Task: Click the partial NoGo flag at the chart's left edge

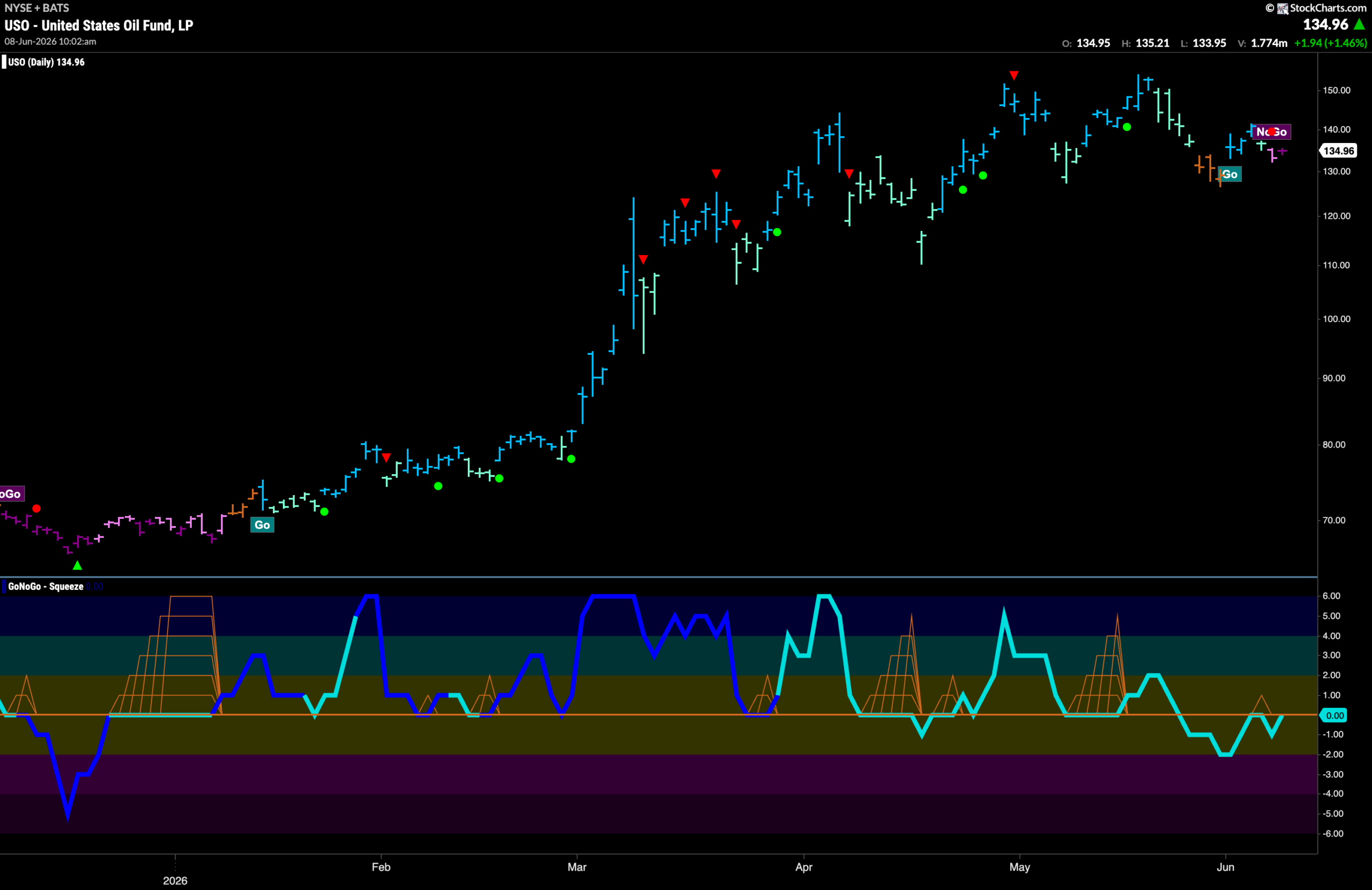Action: [x=12, y=494]
